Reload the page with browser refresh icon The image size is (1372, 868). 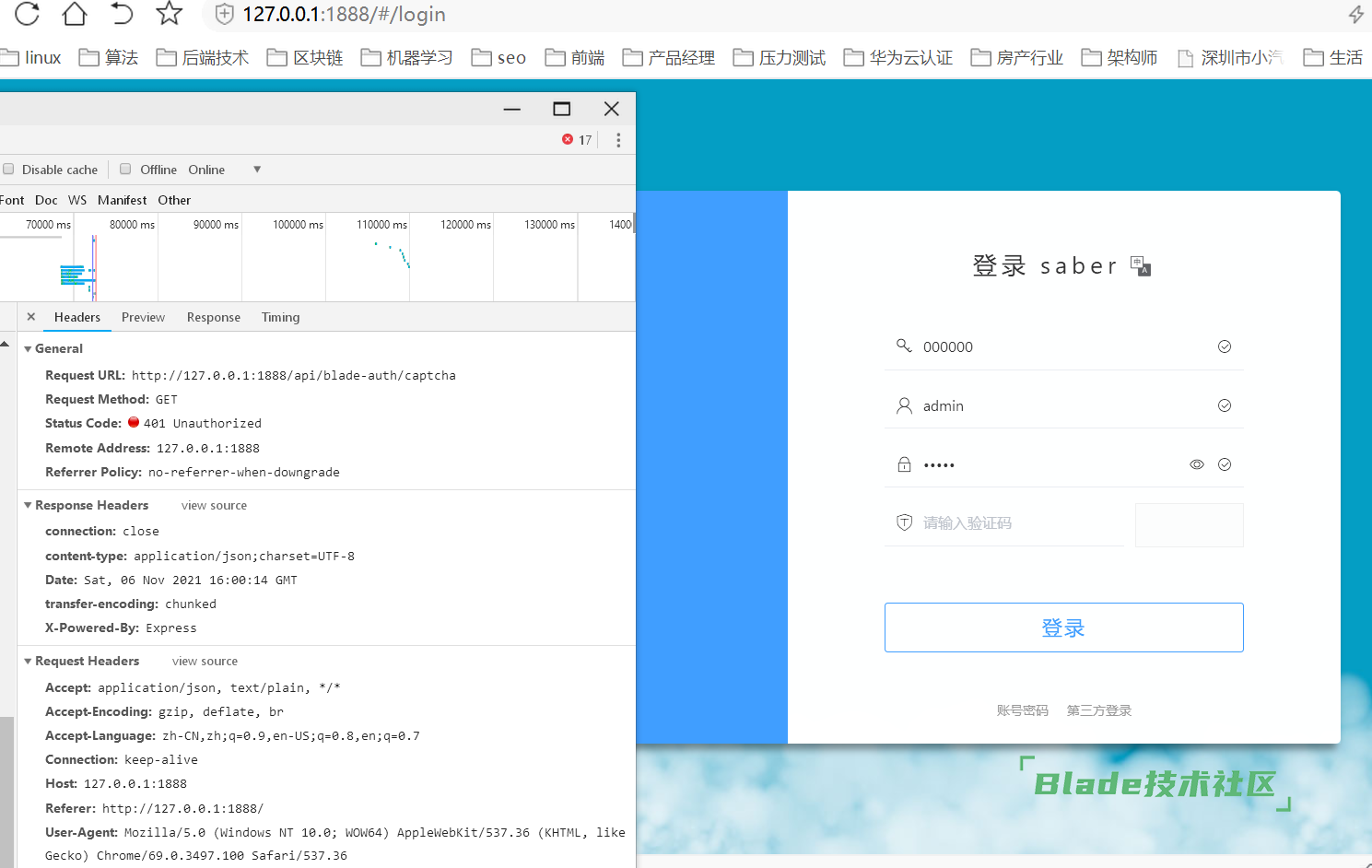pyautogui.click(x=27, y=14)
